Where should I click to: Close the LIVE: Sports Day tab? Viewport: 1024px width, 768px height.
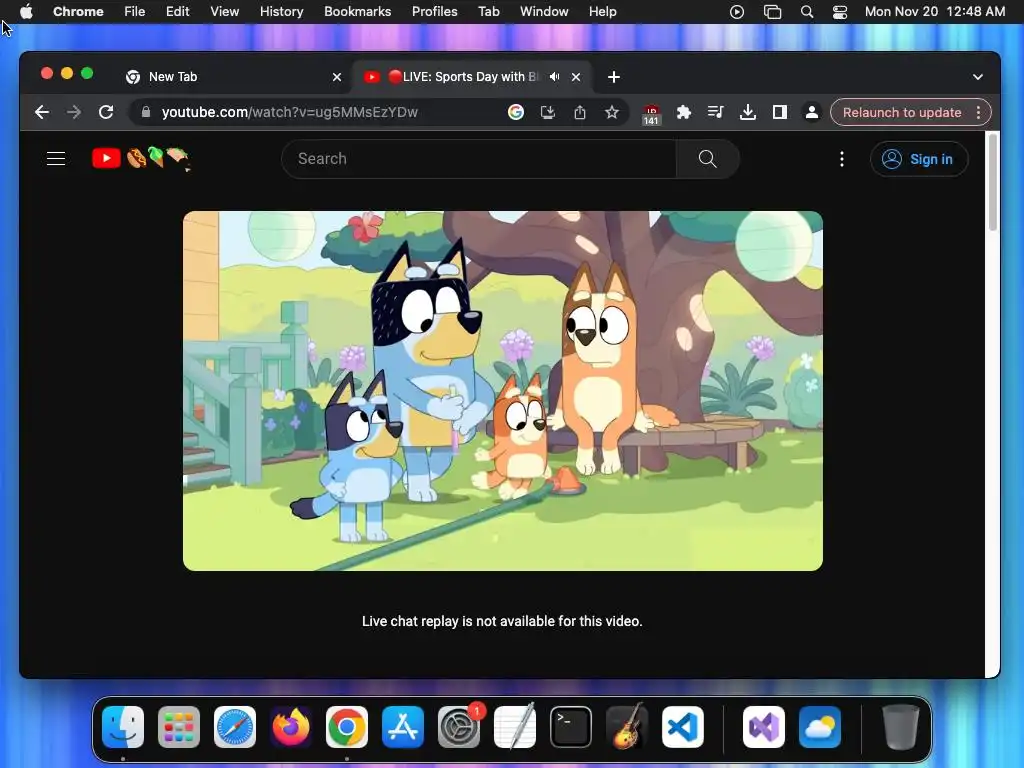click(576, 76)
